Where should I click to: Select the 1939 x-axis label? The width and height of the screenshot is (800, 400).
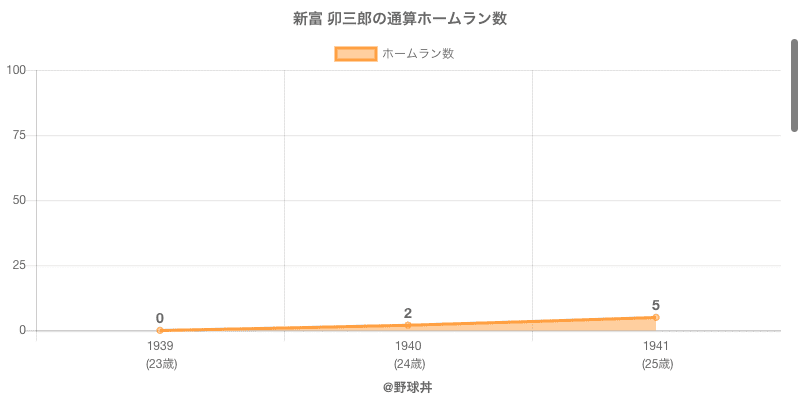click(160, 346)
